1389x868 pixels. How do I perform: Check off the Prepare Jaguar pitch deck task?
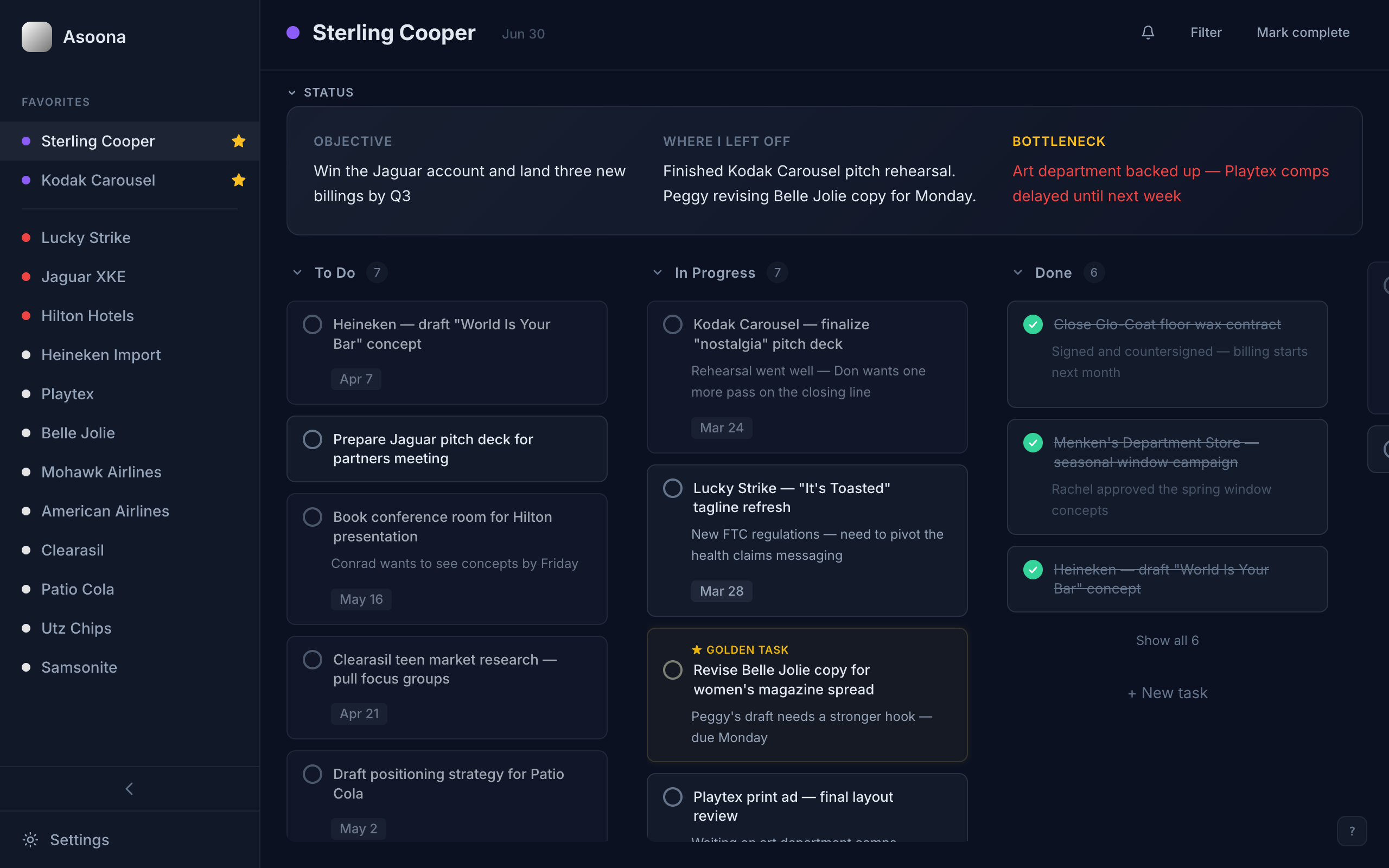pyautogui.click(x=313, y=439)
